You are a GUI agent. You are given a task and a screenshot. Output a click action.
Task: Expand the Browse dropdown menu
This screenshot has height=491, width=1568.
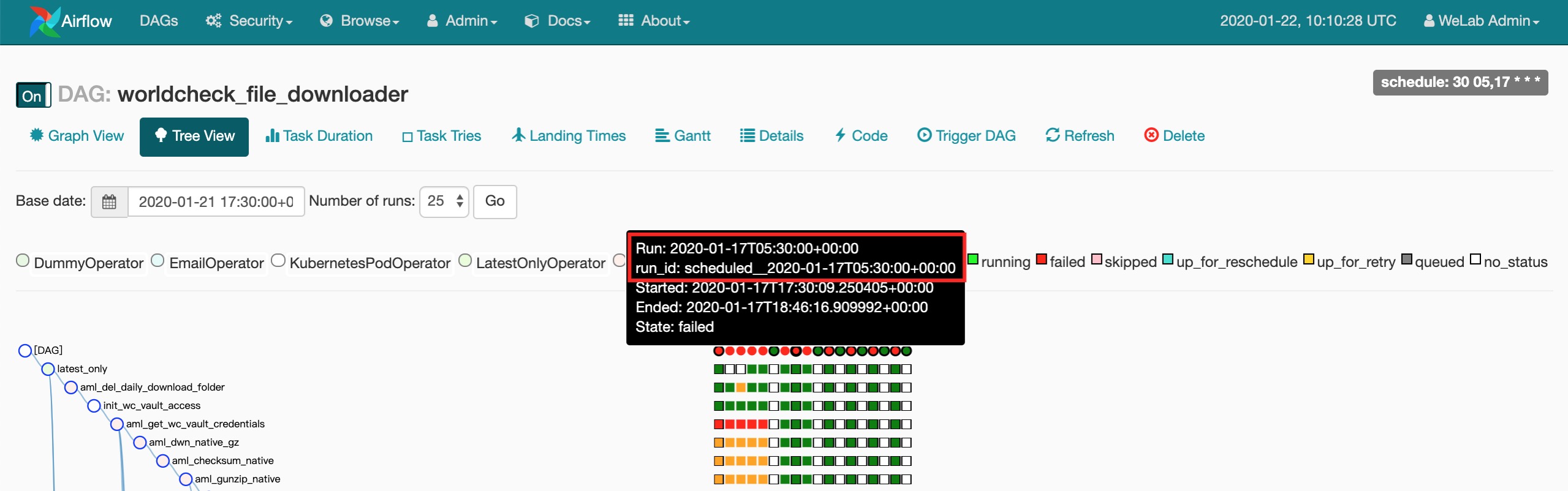point(360,21)
